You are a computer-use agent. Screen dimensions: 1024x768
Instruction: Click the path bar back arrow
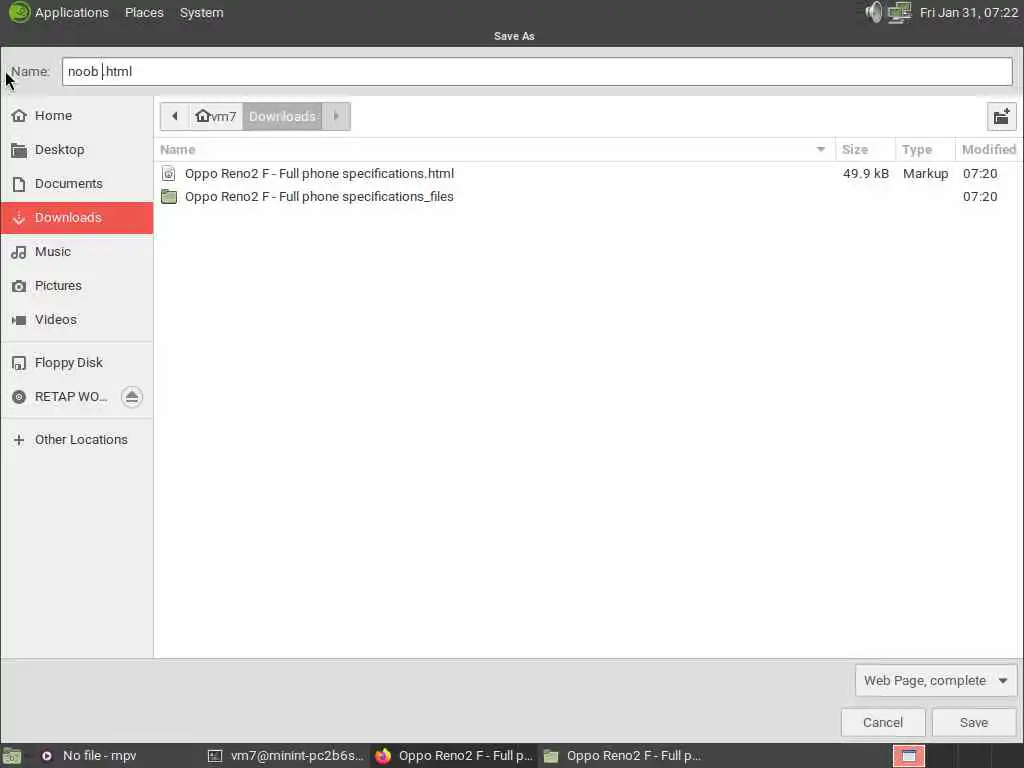174,116
